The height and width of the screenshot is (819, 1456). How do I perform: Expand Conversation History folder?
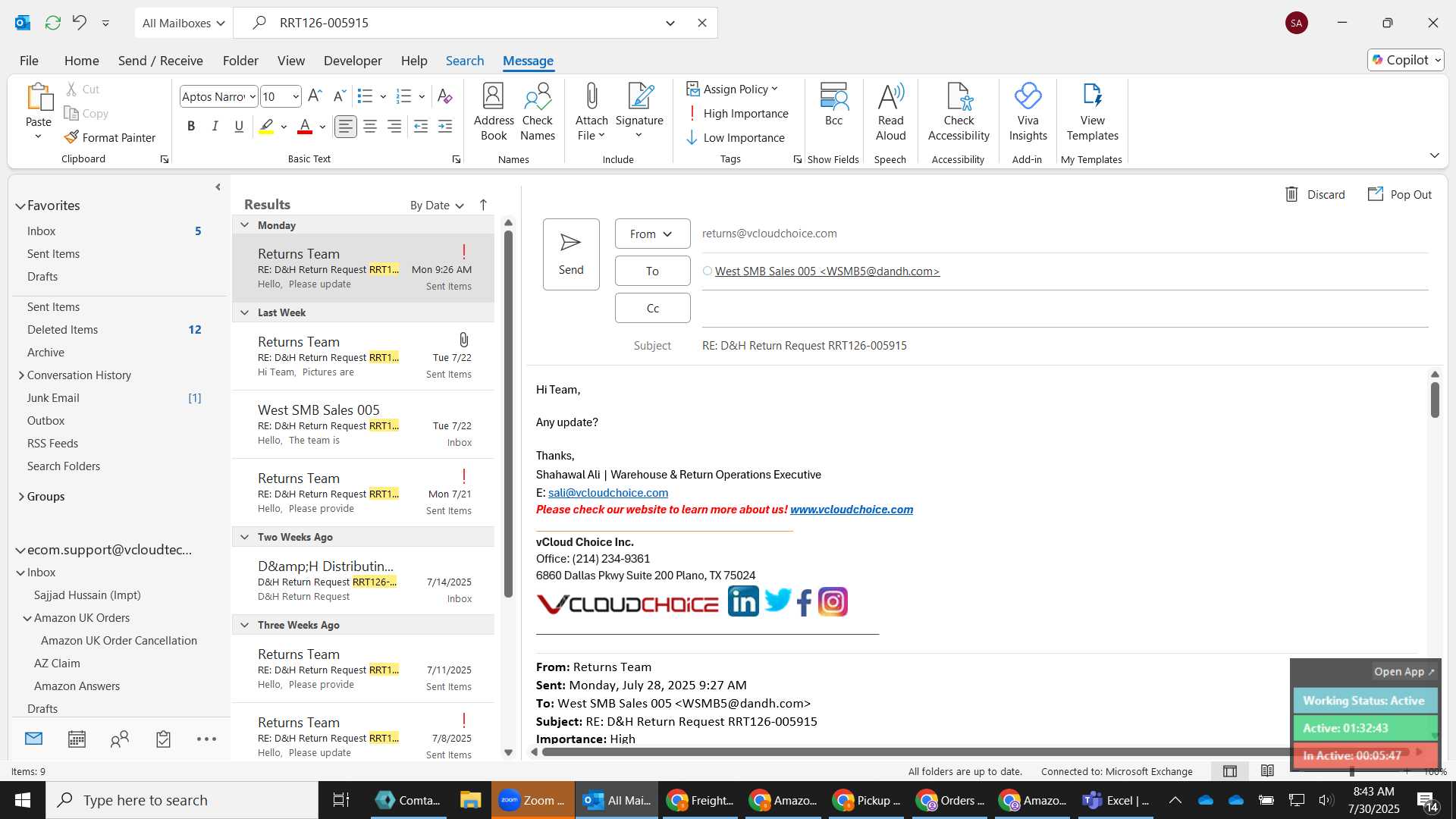click(x=21, y=375)
